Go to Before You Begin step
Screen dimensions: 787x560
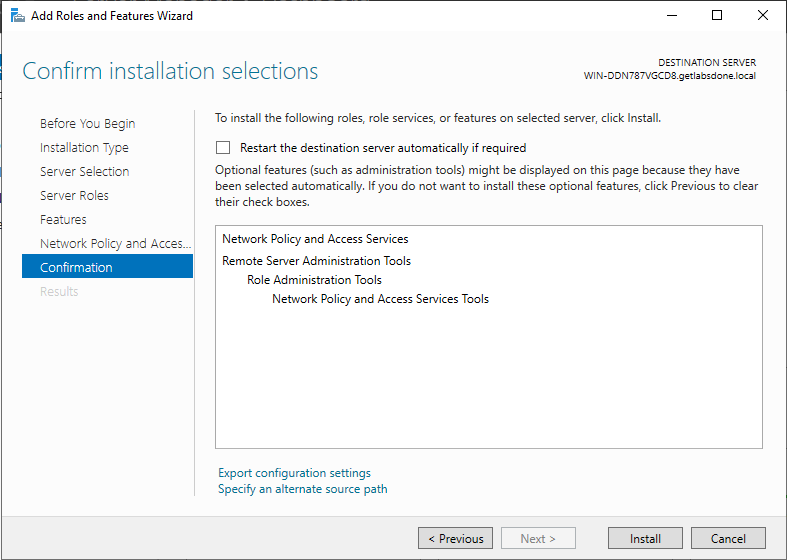[x=88, y=123]
